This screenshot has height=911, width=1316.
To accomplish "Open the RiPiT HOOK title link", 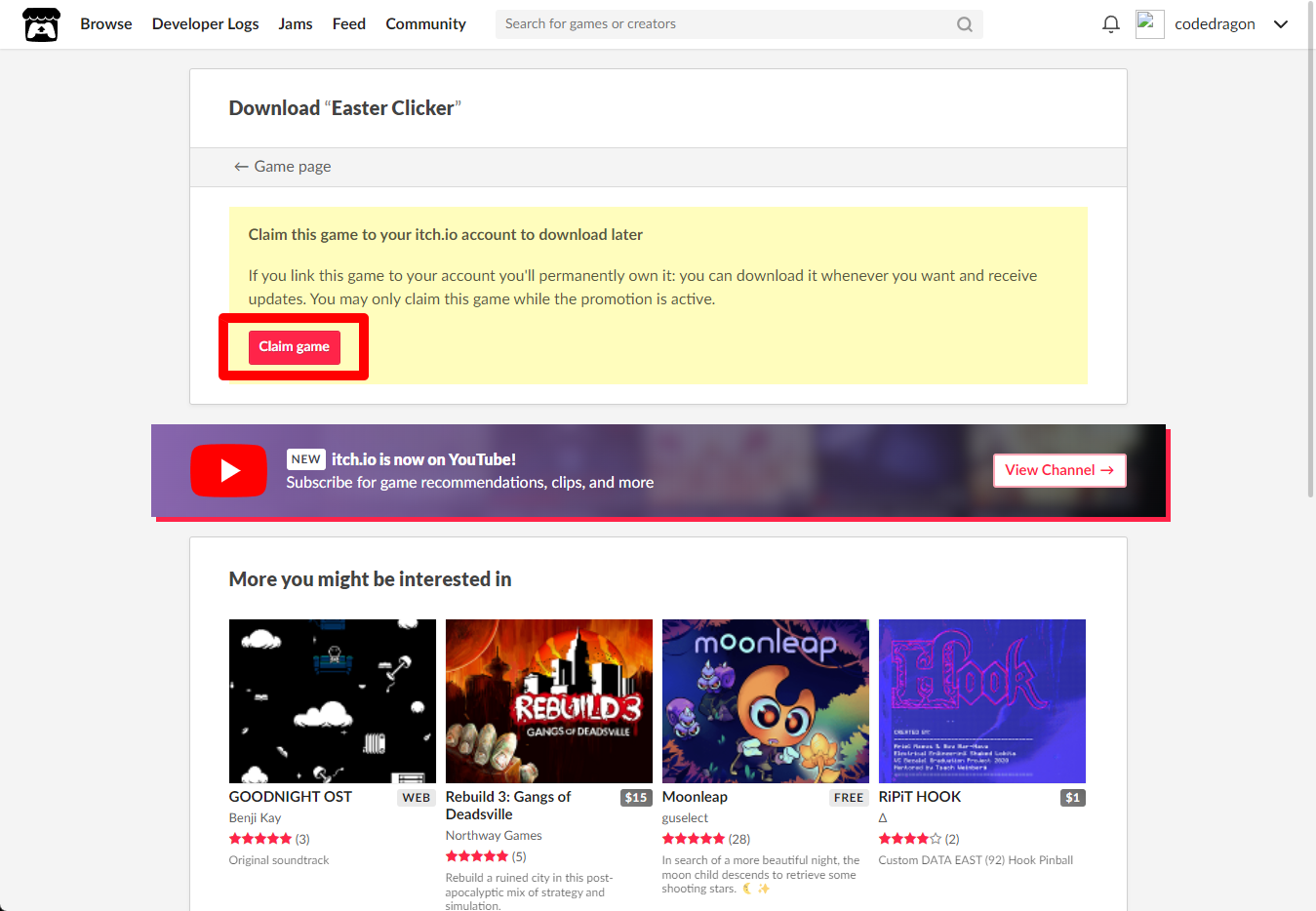I will (x=920, y=797).
